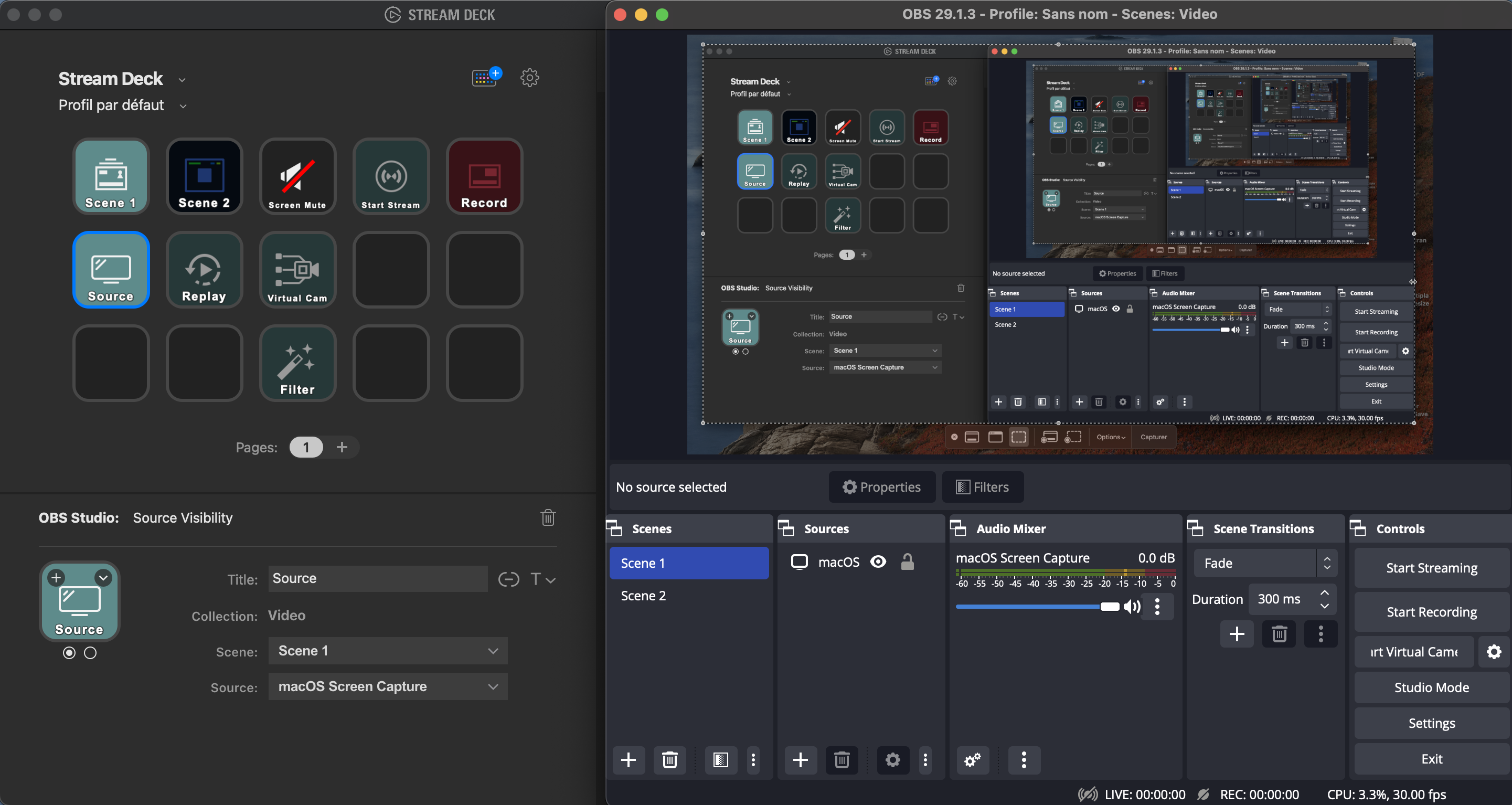Screen dimensions: 1512x805
Task: Open Stream Deck preferences gear
Action: point(529,78)
